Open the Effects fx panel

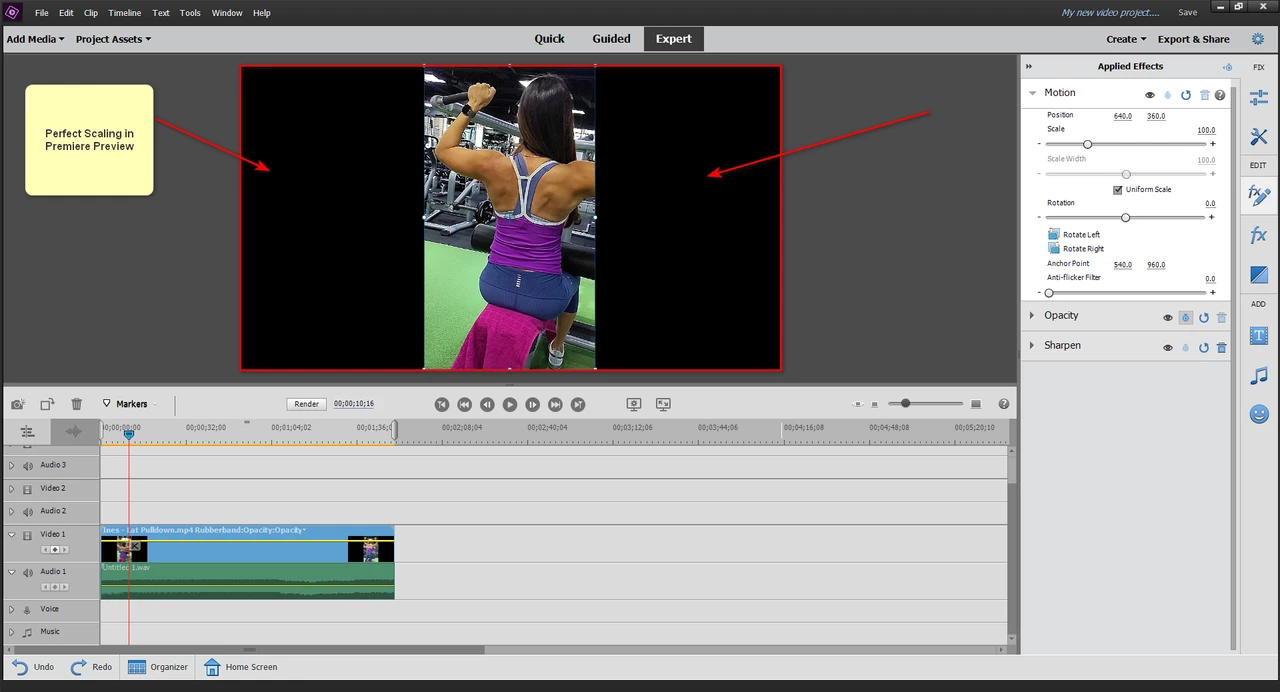click(1259, 235)
